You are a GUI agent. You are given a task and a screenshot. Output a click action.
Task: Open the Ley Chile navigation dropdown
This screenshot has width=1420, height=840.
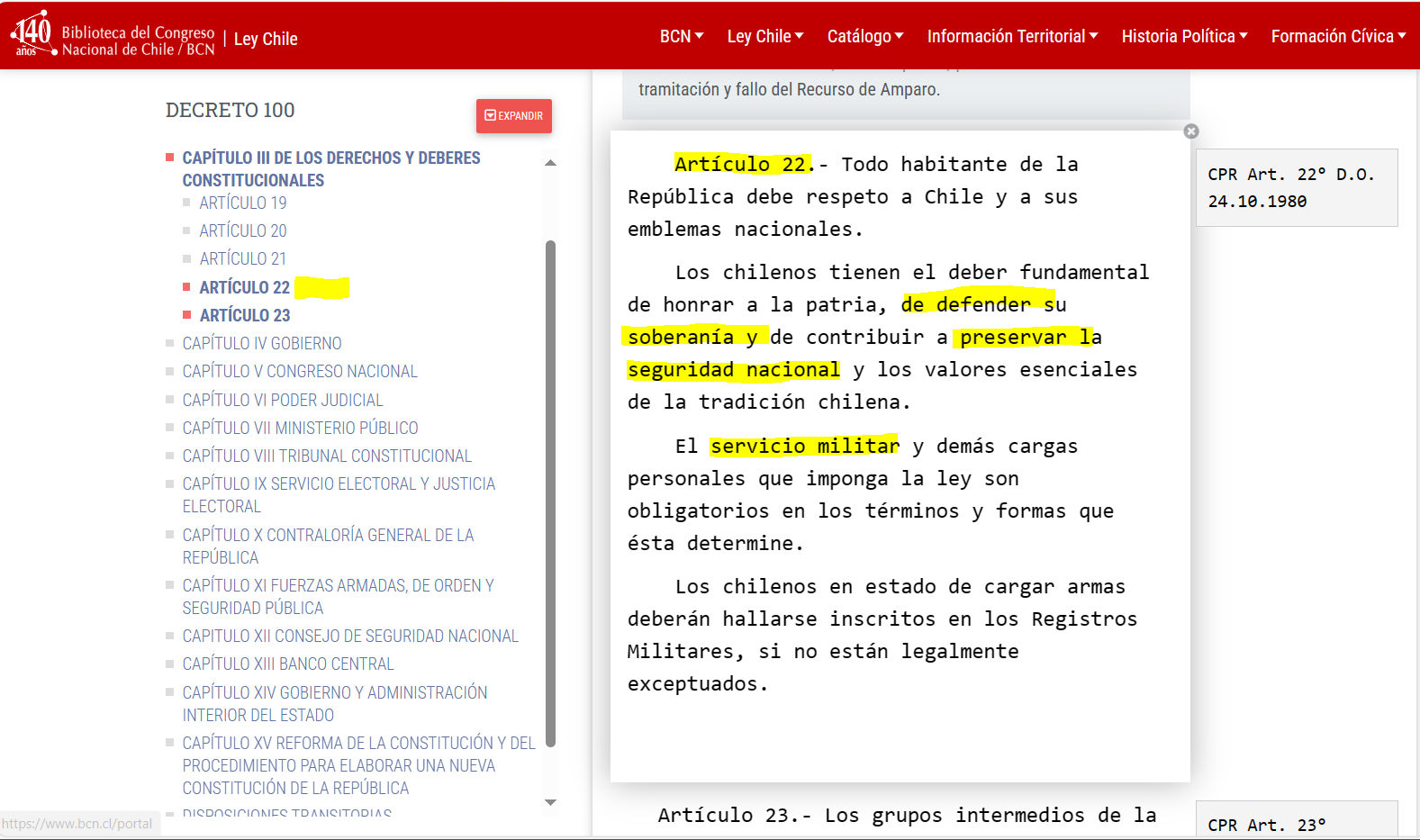coord(765,36)
